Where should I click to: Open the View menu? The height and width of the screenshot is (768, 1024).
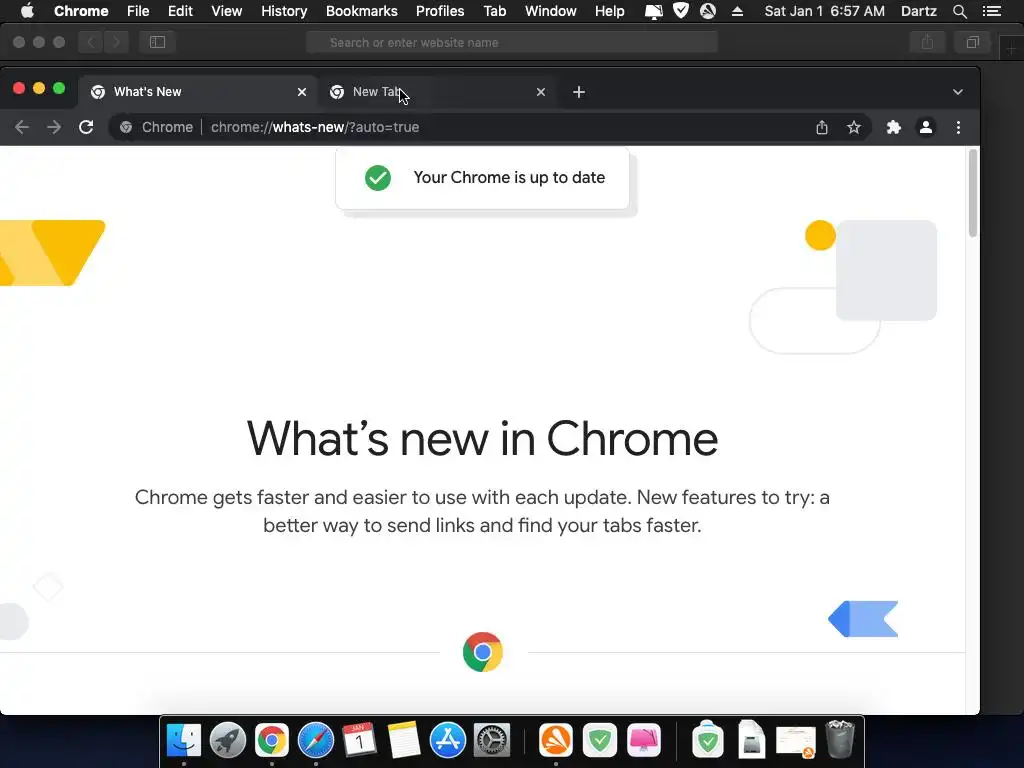tap(227, 11)
